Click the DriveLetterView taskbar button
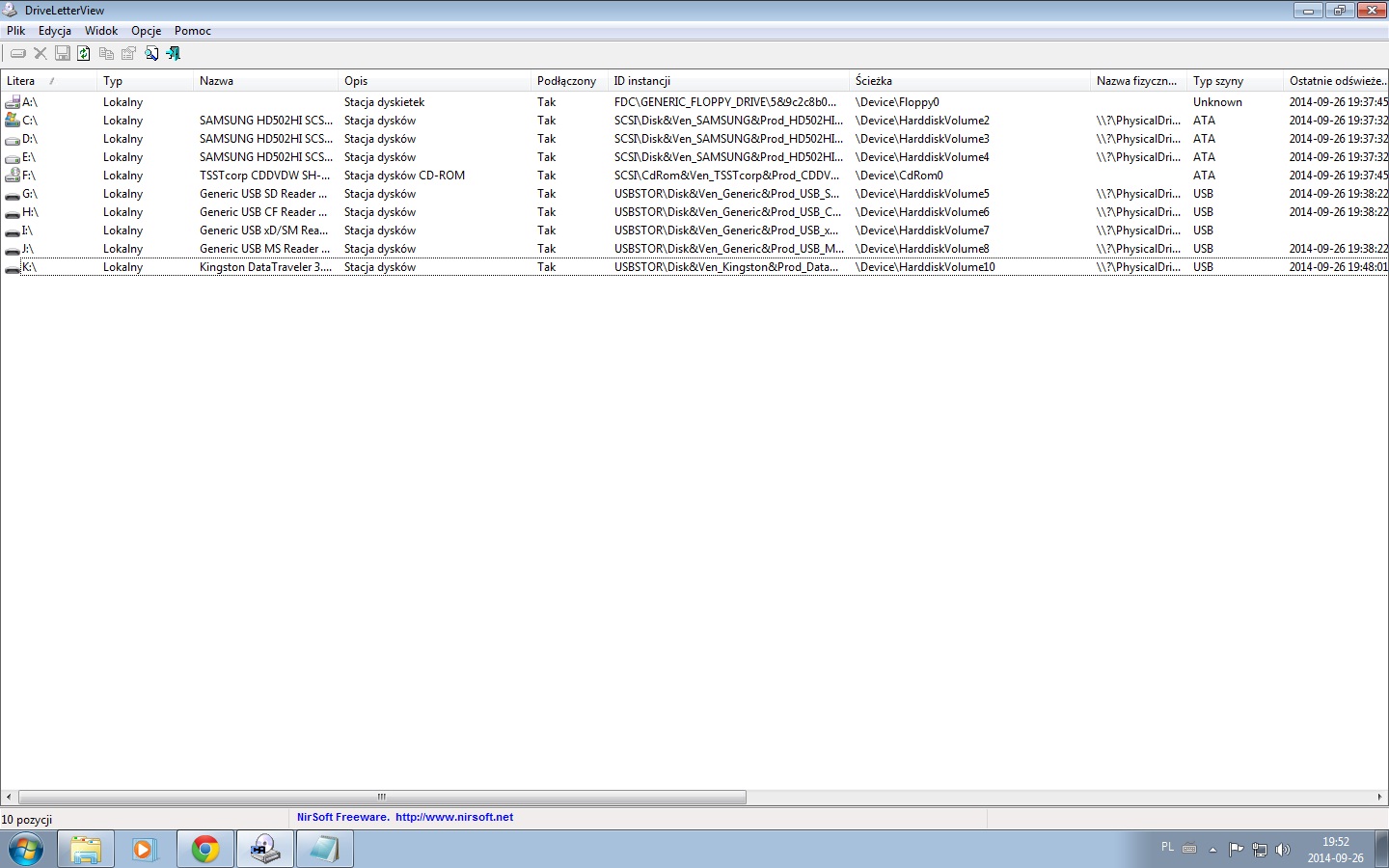The width and height of the screenshot is (1389, 868). (265, 850)
